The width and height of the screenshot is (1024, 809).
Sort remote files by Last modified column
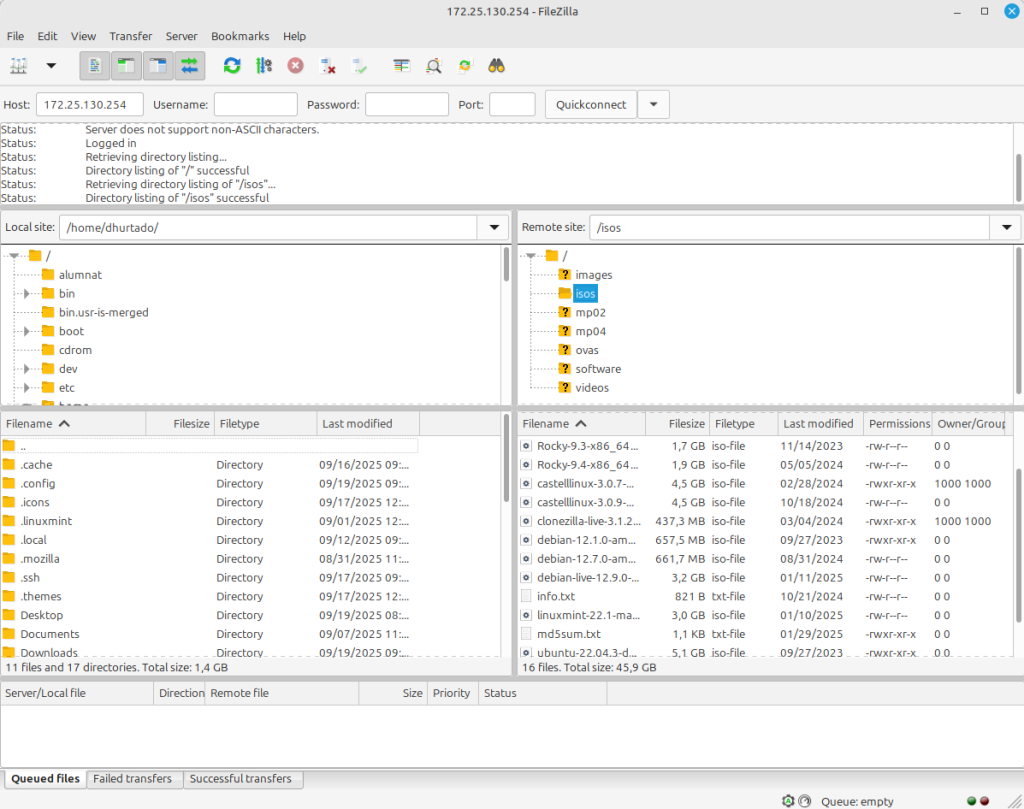pos(817,424)
